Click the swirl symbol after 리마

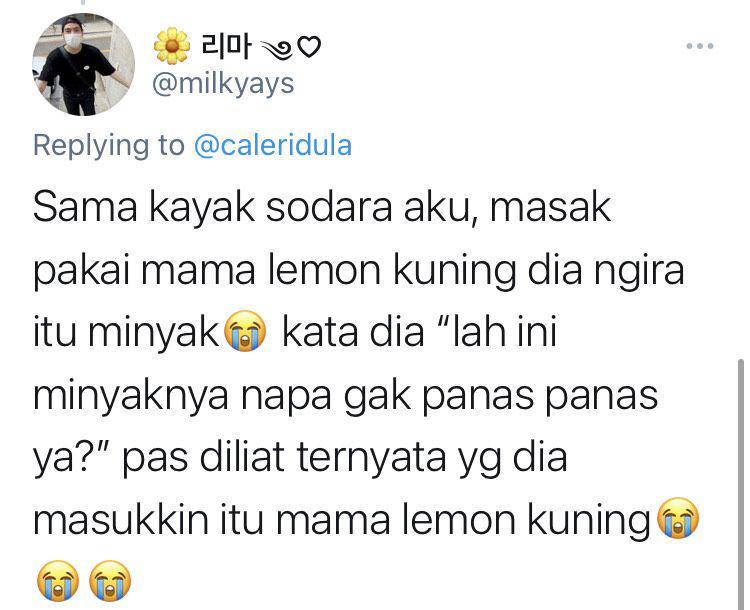(x=276, y=47)
